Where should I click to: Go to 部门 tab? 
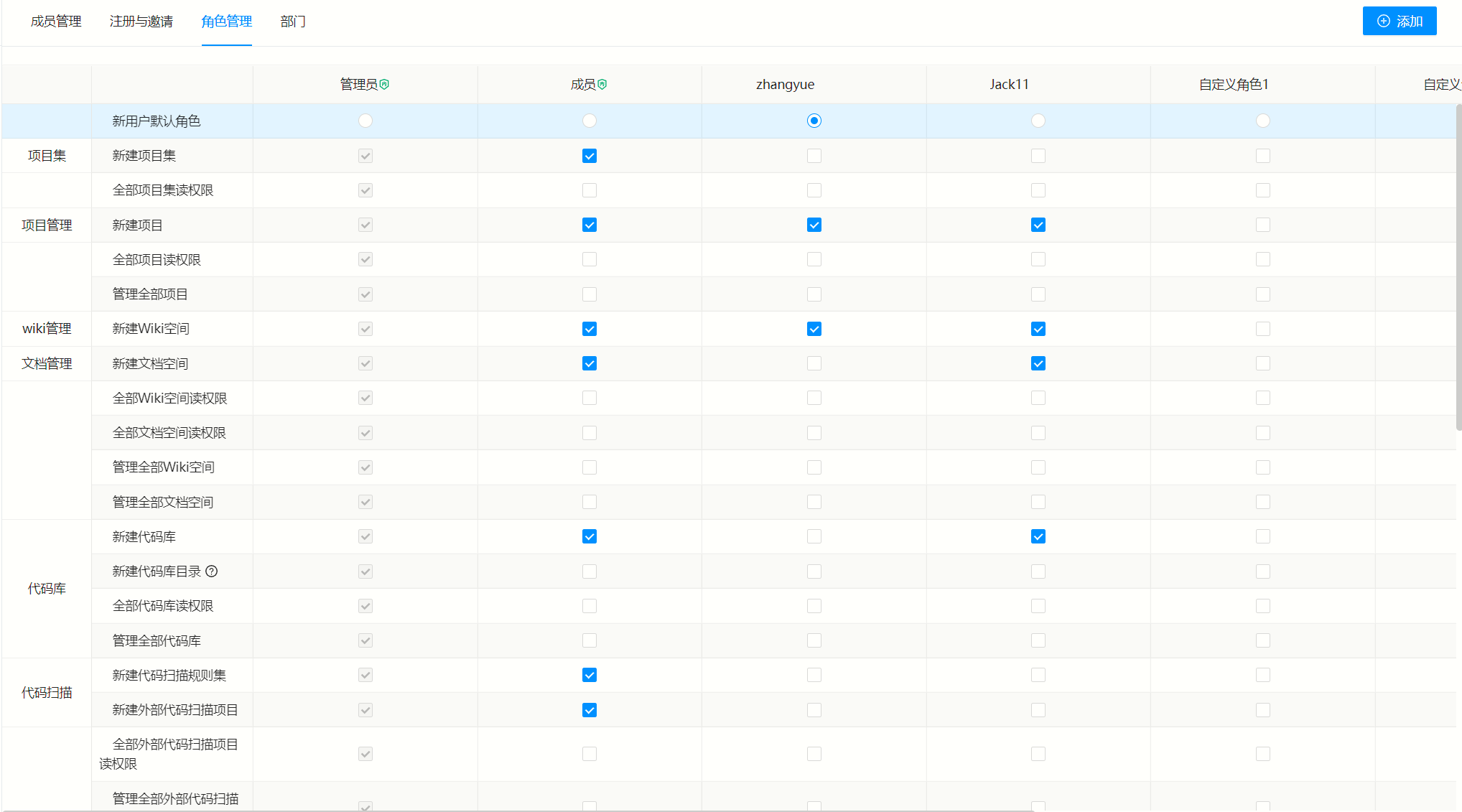293,22
